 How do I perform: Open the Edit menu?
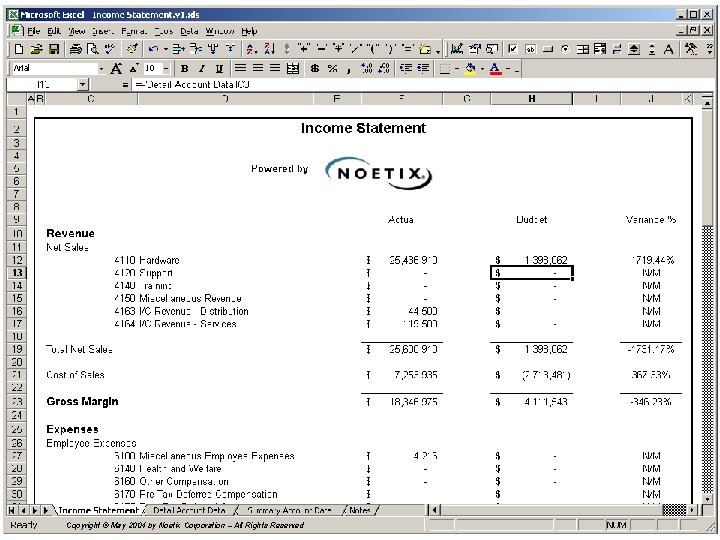tap(54, 31)
